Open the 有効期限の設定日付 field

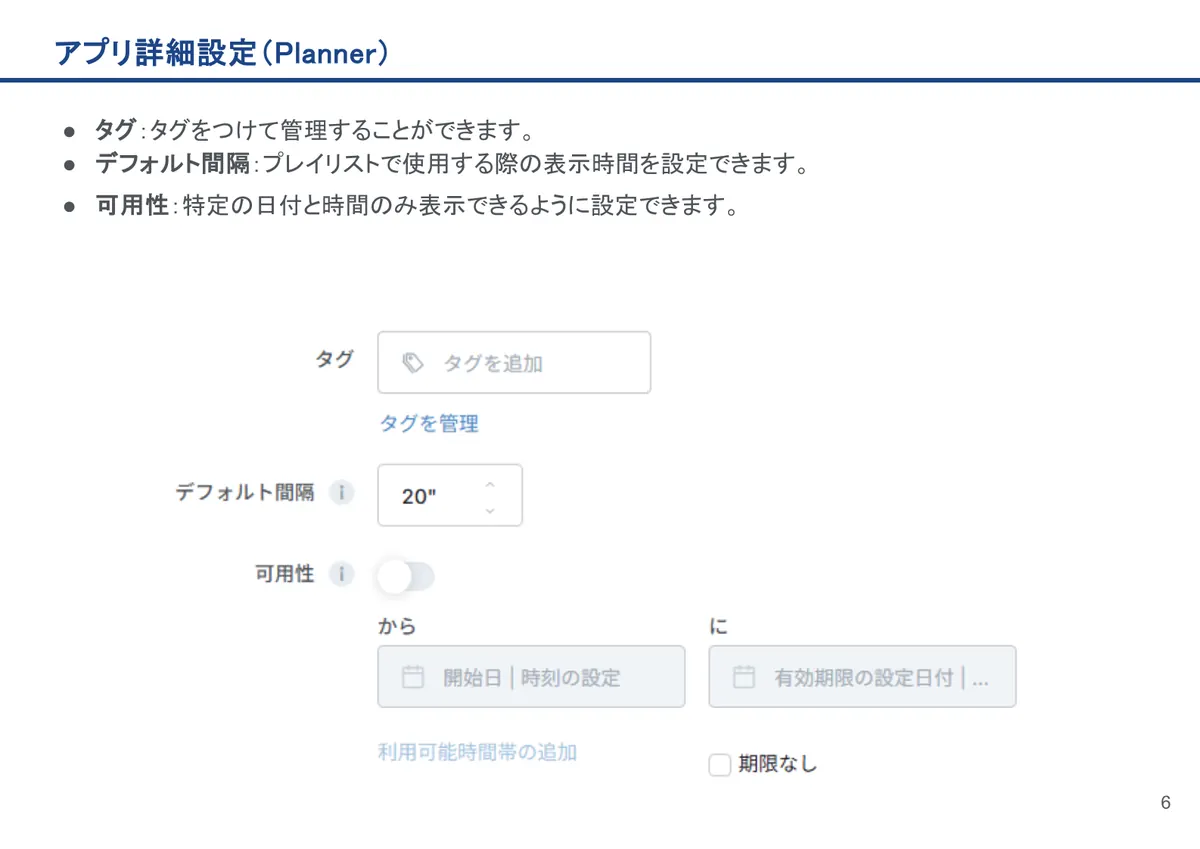click(x=862, y=677)
